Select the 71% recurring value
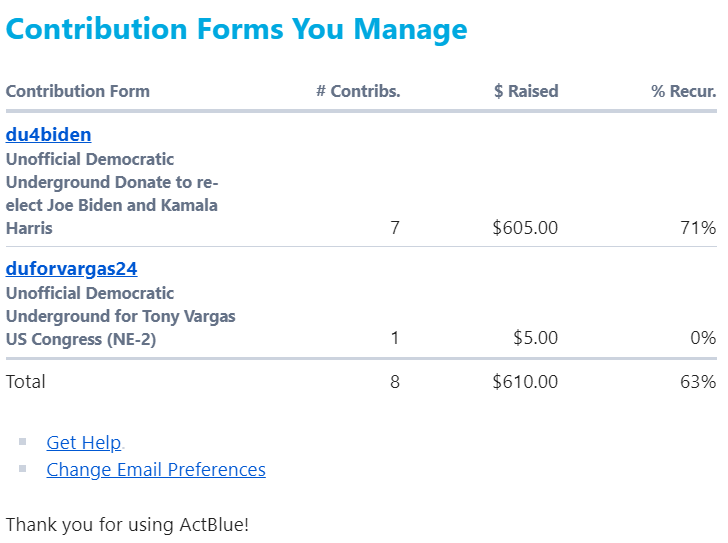 point(698,228)
